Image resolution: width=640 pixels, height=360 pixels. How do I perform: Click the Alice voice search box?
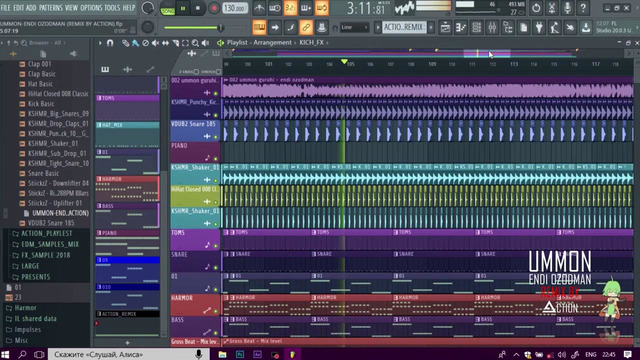click(129, 354)
